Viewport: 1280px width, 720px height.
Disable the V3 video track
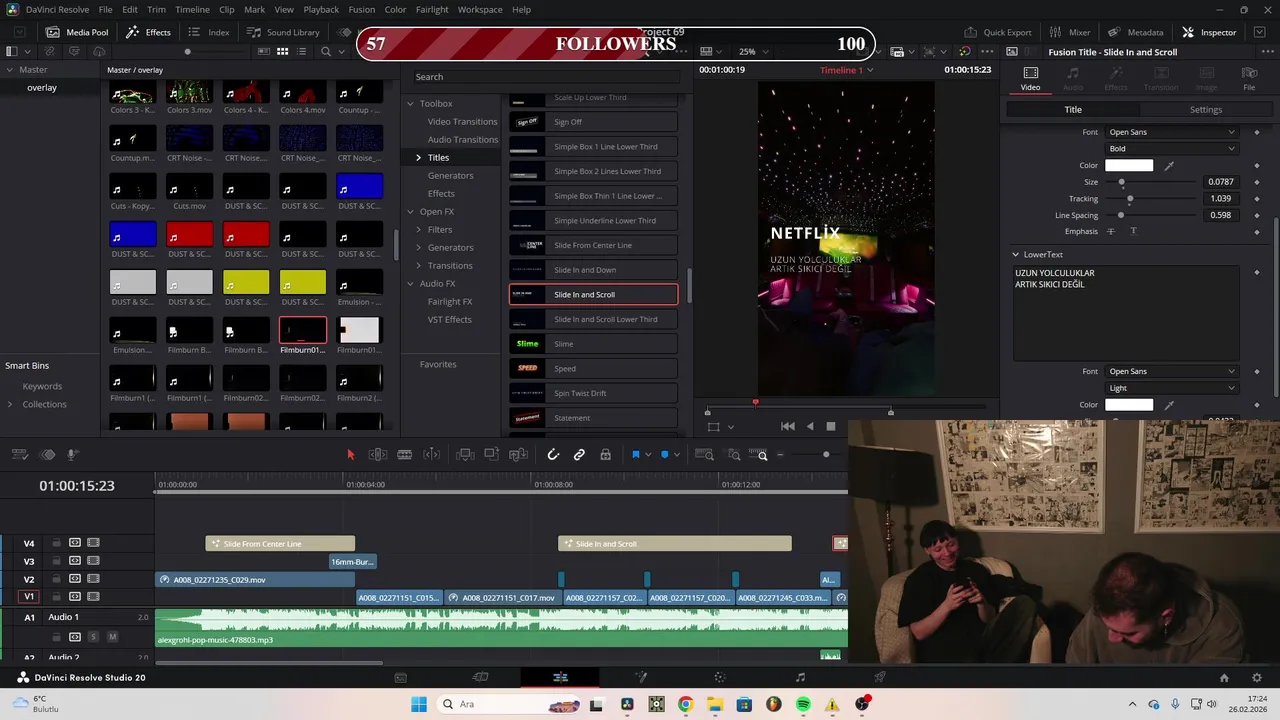point(93,561)
